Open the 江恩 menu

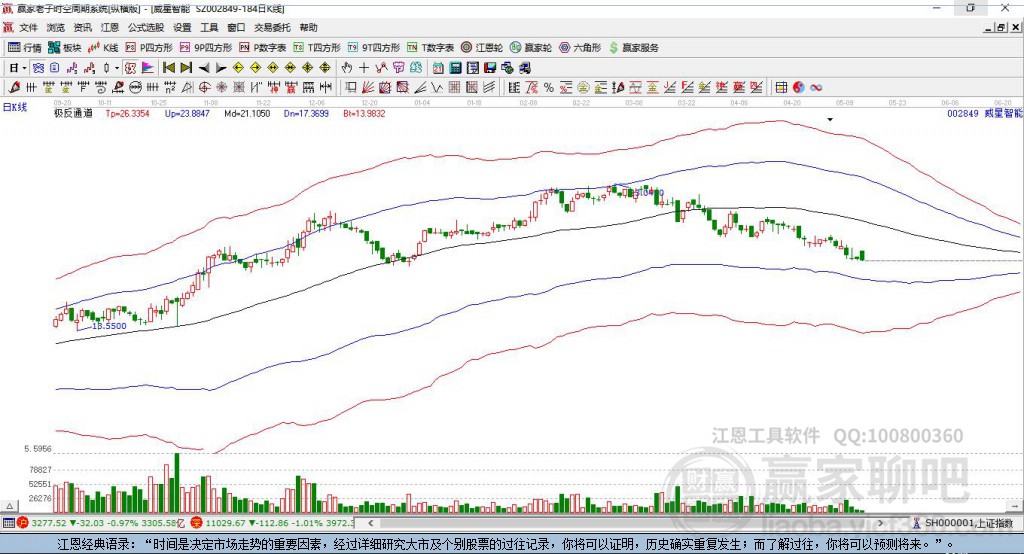pyautogui.click(x=110, y=27)
